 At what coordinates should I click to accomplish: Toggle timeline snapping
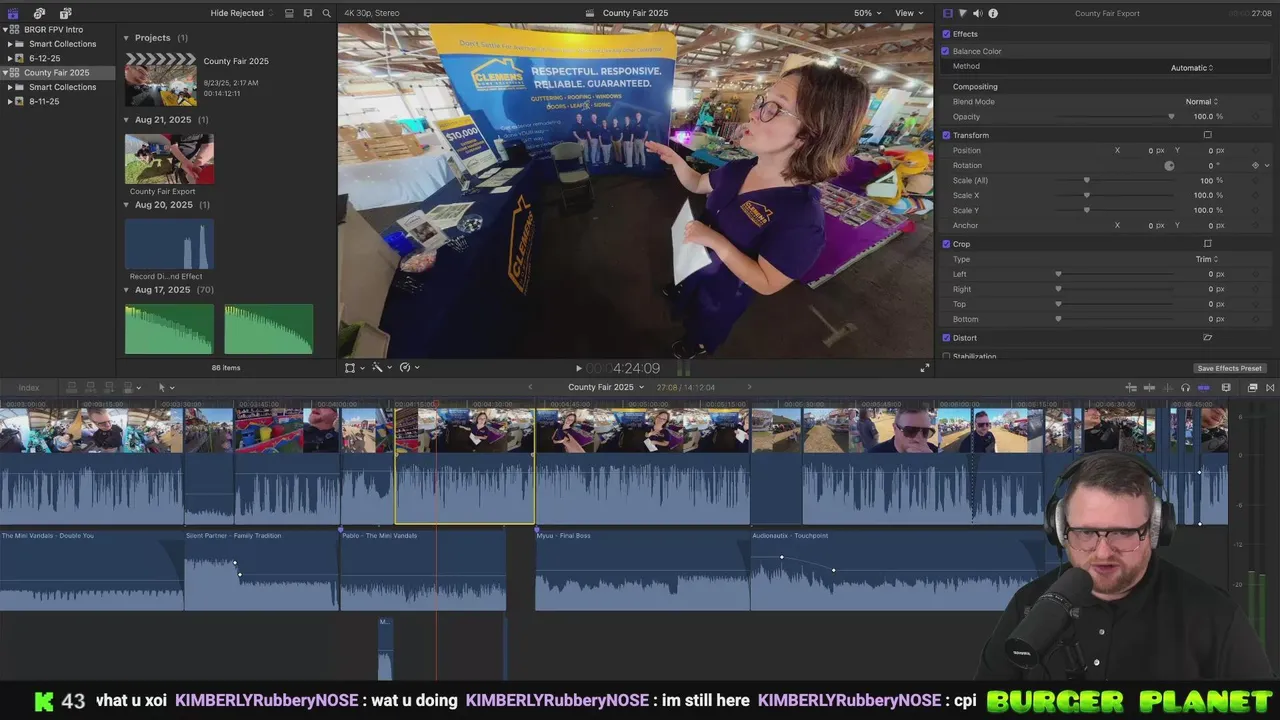click(1203, 387)
